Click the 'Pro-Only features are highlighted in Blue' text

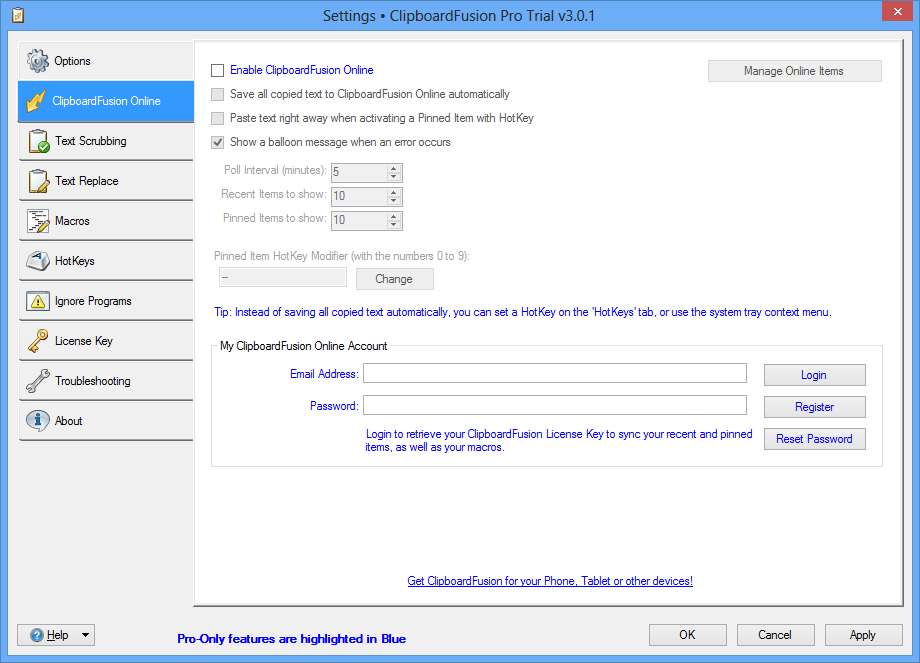click(292, 639)
